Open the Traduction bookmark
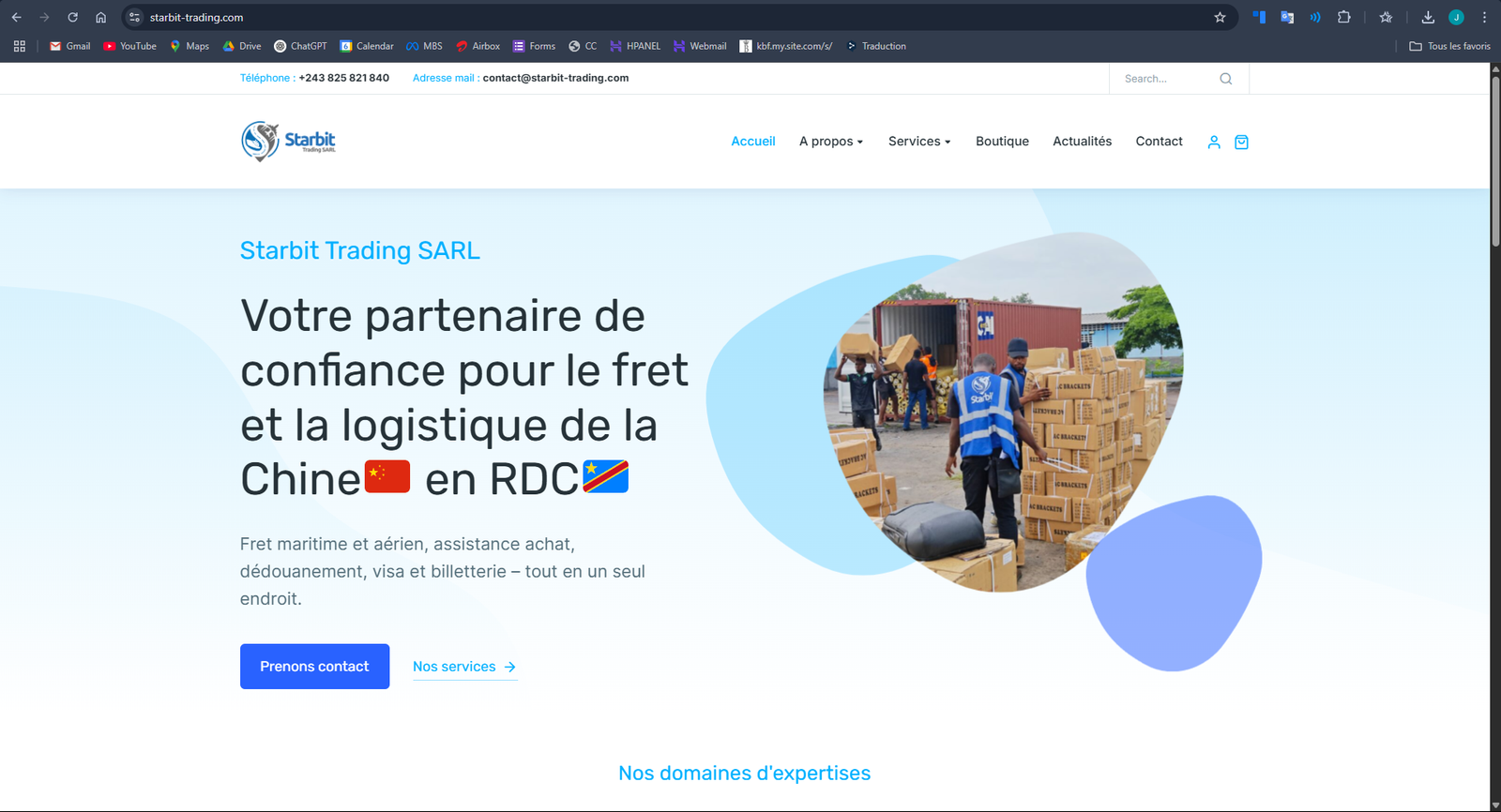The image size is (1501, 812). click(876, 46)
